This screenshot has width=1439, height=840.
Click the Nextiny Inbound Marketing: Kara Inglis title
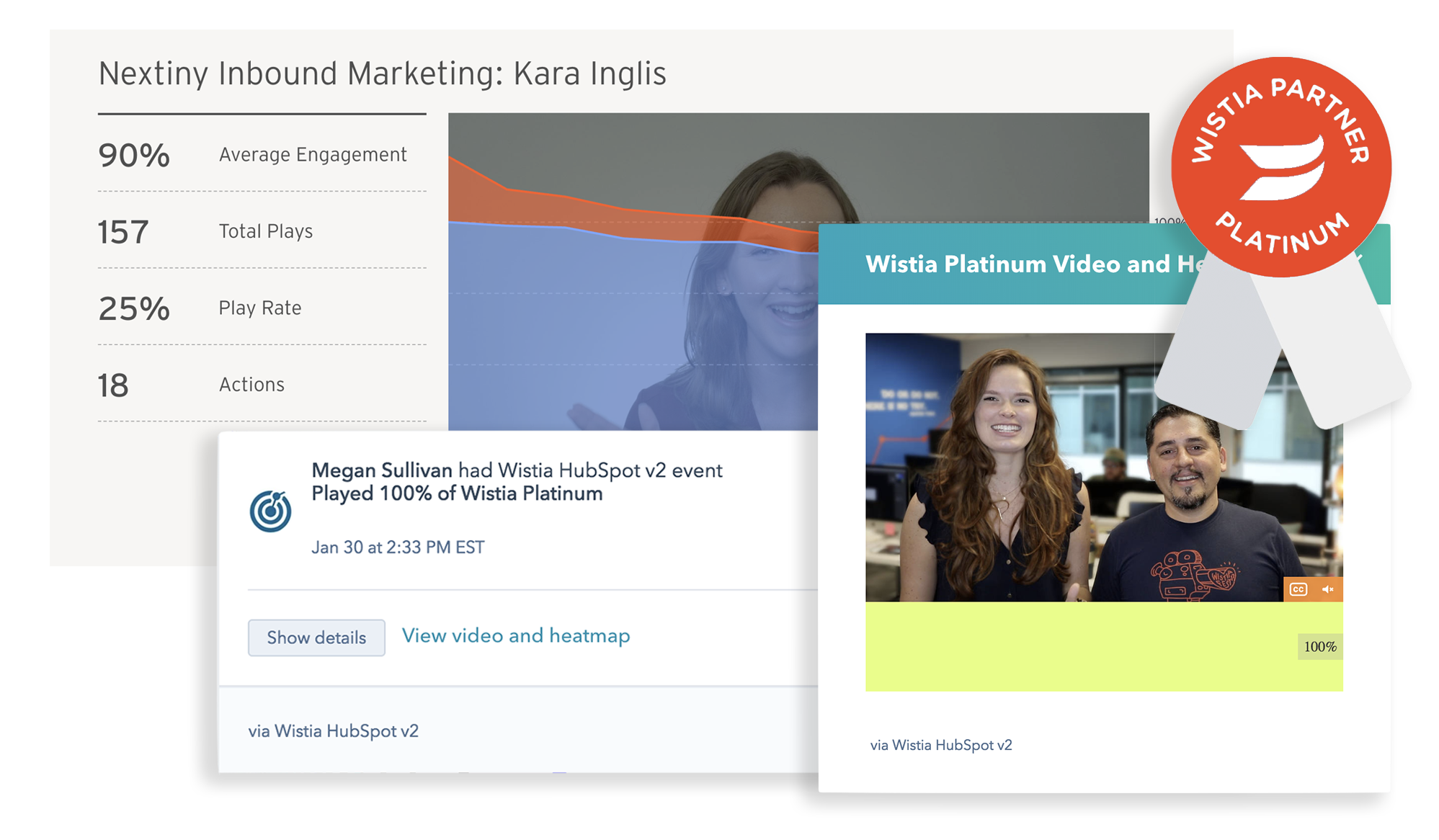(382, 74)
